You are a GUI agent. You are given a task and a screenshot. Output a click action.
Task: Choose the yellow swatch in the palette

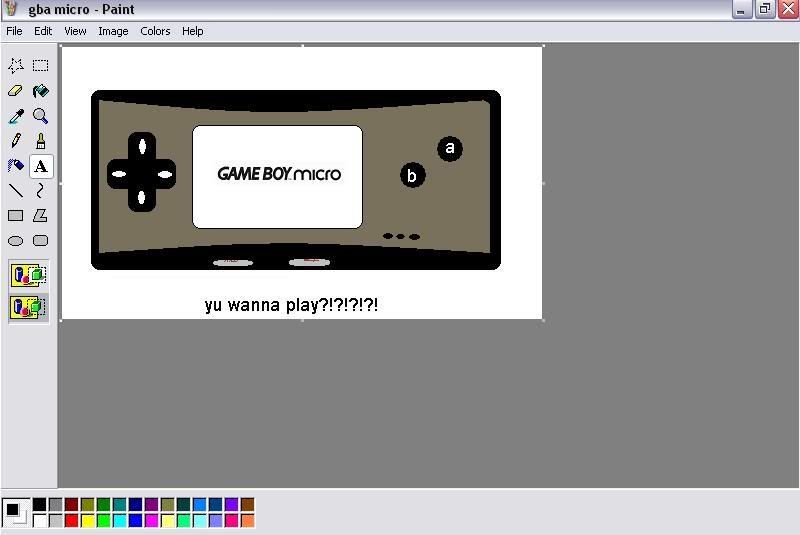[x=87, y=520]
